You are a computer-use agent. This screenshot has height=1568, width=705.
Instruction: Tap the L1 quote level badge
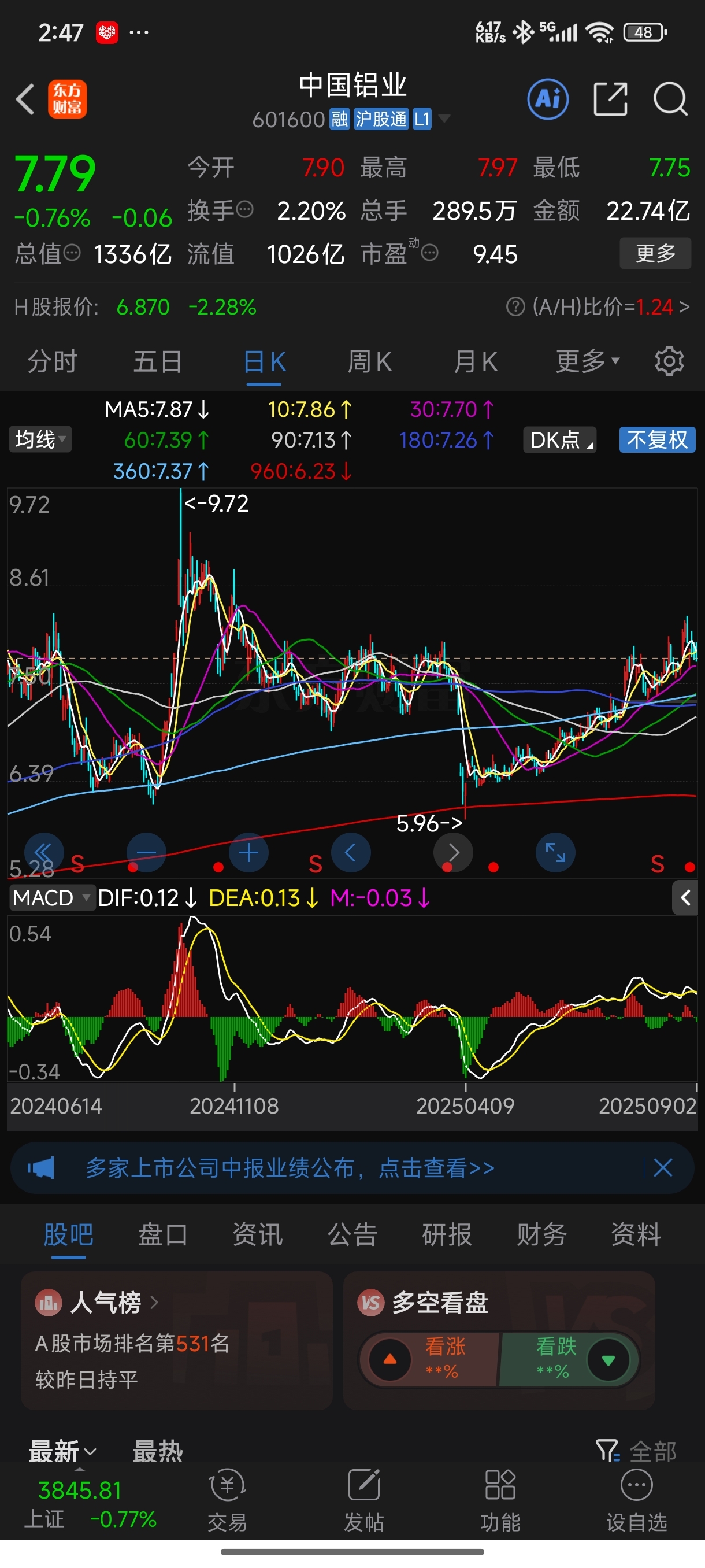point(422,119)
